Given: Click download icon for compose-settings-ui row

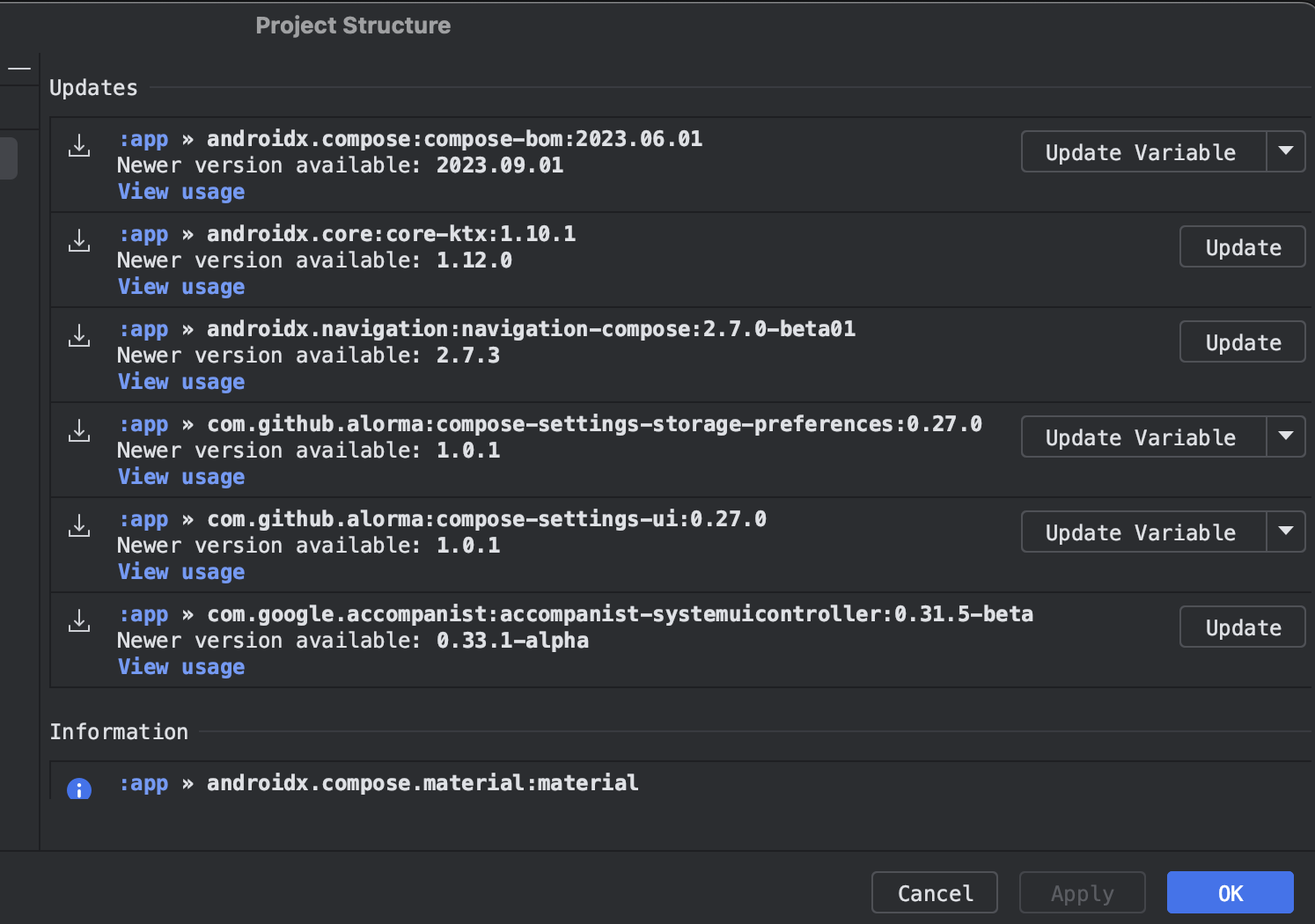Looking at the screenshot, I should coord(79,525).
